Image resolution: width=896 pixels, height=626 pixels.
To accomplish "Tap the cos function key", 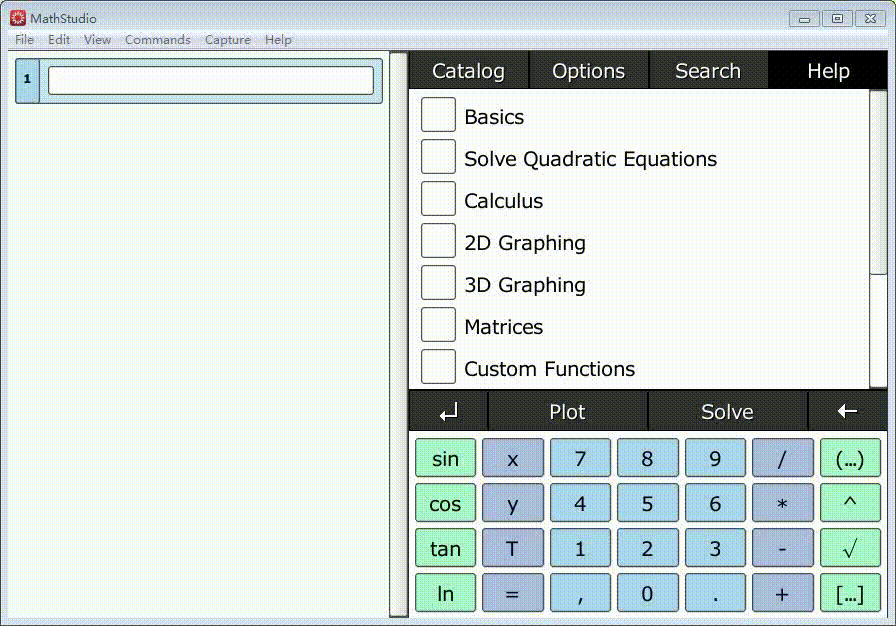I will point(445,503).
